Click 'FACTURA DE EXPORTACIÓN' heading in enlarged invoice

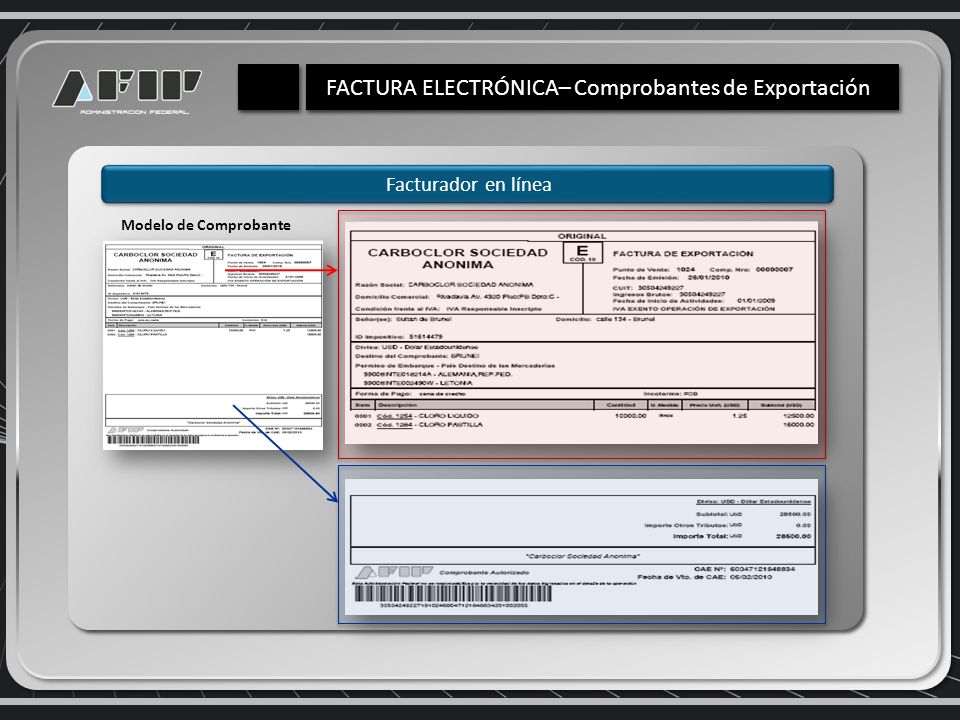click(683, 253)
